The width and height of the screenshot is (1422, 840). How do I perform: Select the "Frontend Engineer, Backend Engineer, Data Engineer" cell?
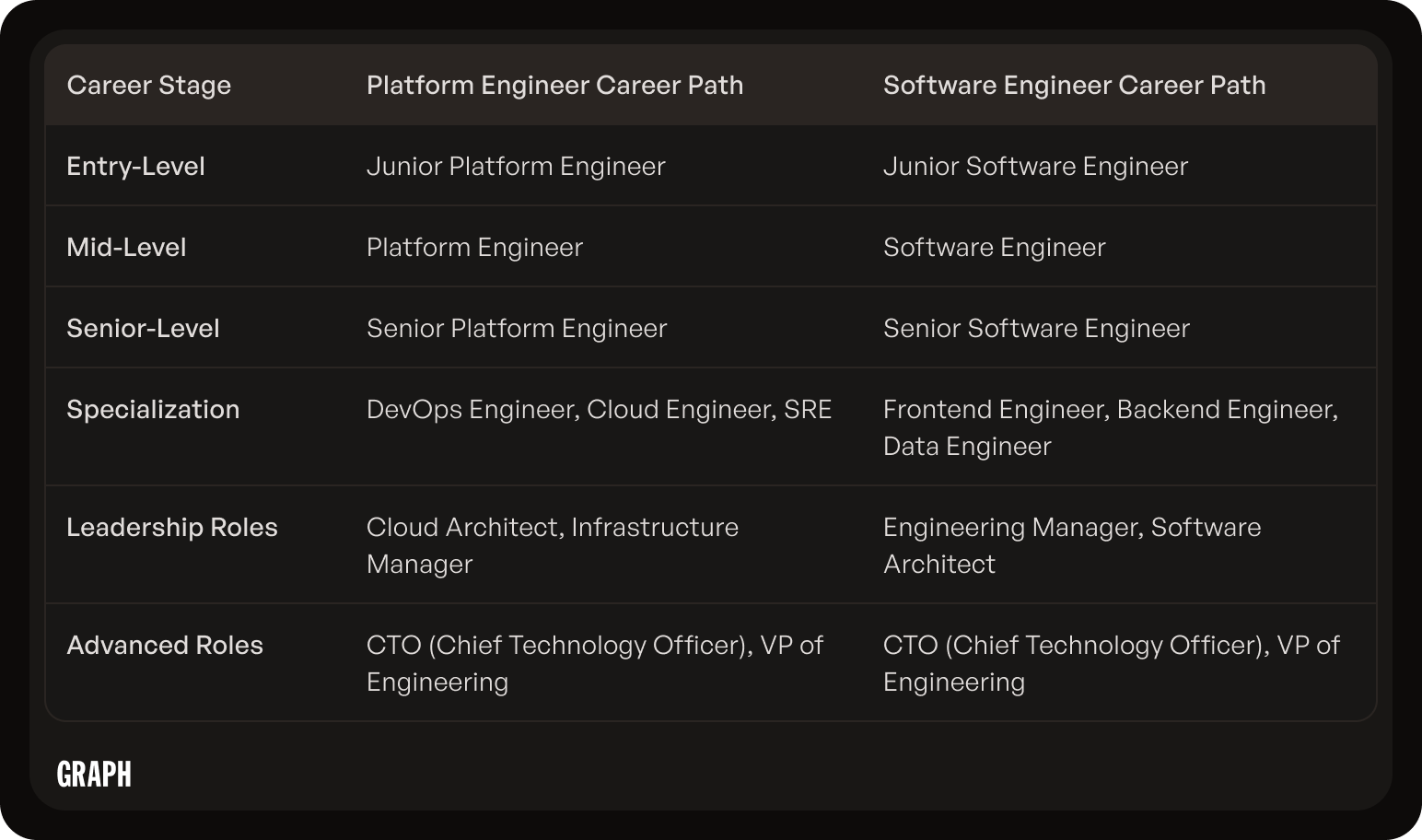(1111, 428)
